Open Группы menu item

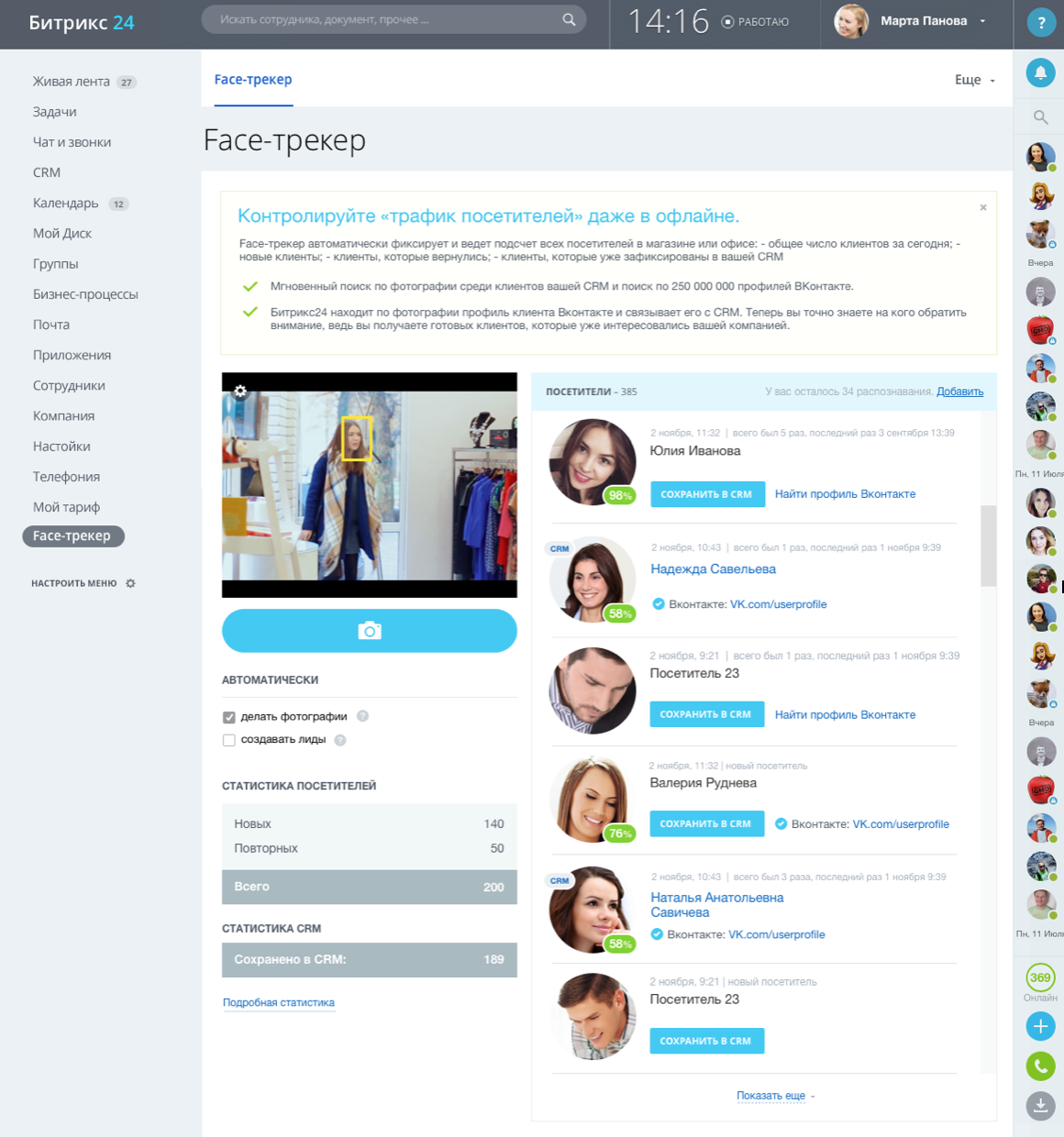(56, 264)
